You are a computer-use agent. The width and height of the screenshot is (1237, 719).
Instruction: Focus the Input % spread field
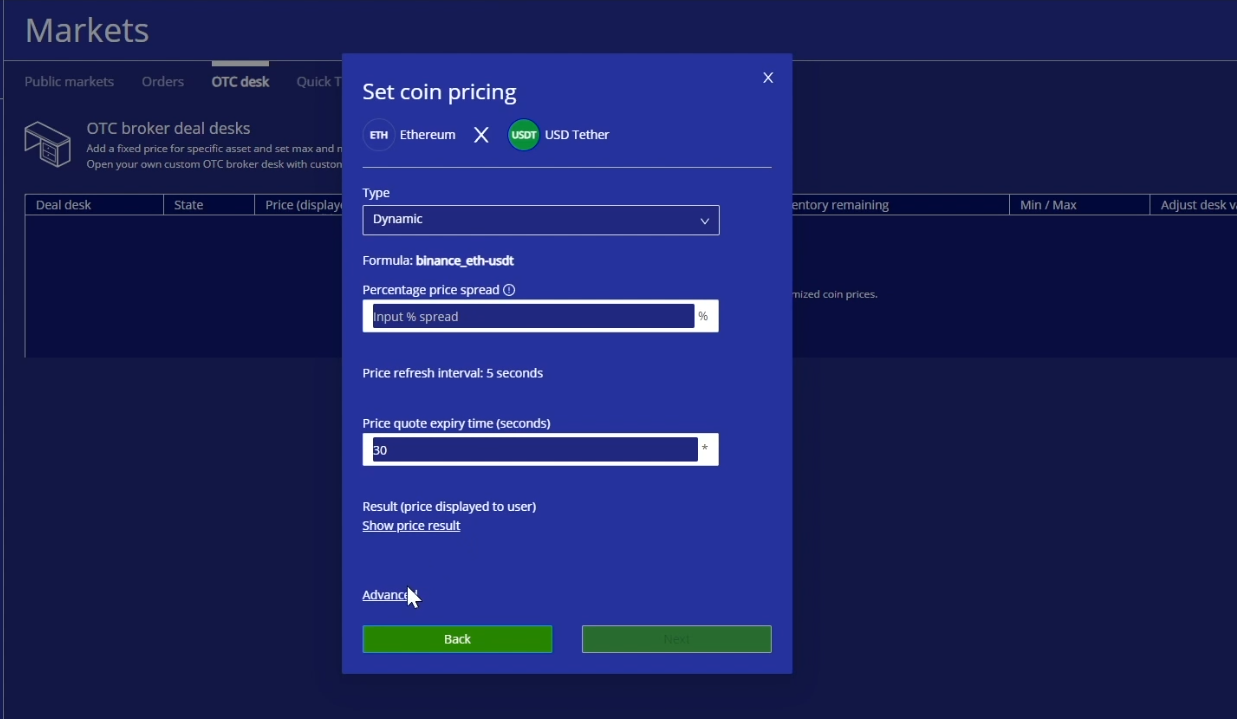532,317
